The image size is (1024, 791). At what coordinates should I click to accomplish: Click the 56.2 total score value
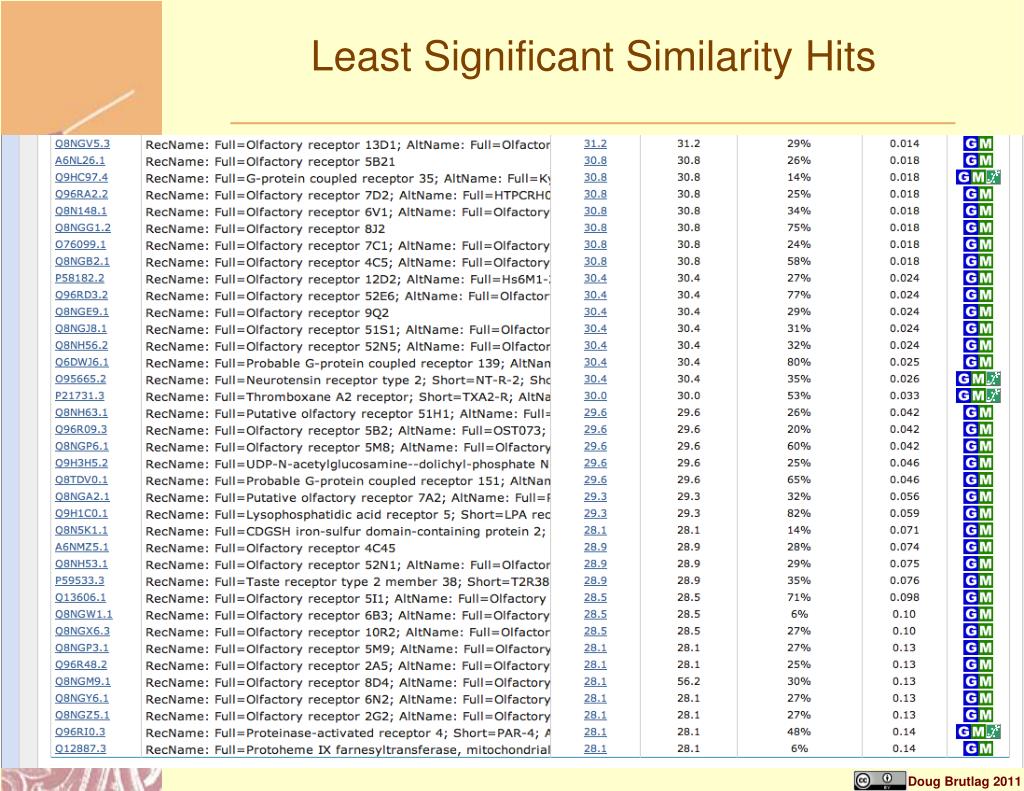point(688,681)
